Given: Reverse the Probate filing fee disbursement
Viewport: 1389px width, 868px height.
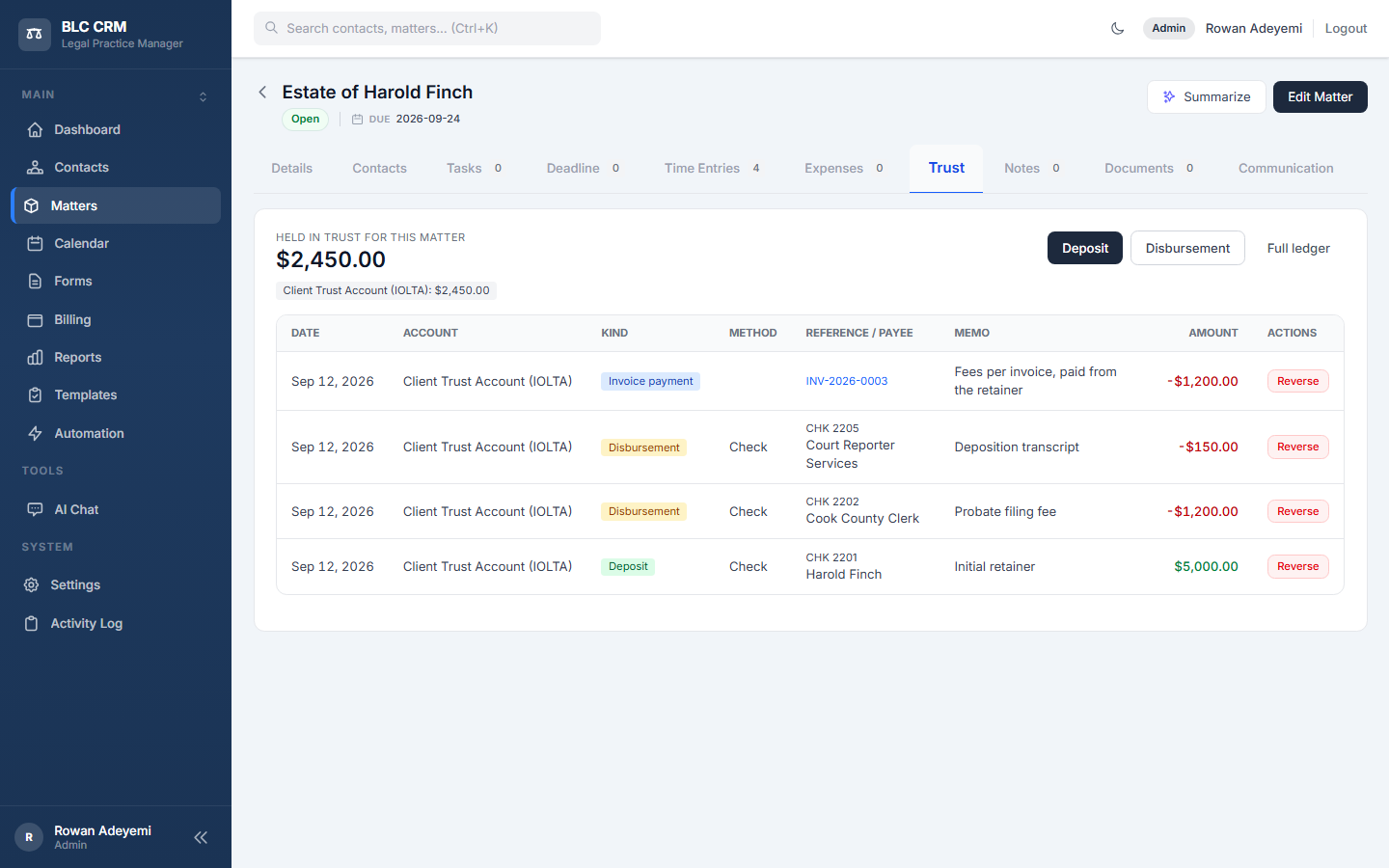Looking at the screenshot, I should (x=1297, y=511).
